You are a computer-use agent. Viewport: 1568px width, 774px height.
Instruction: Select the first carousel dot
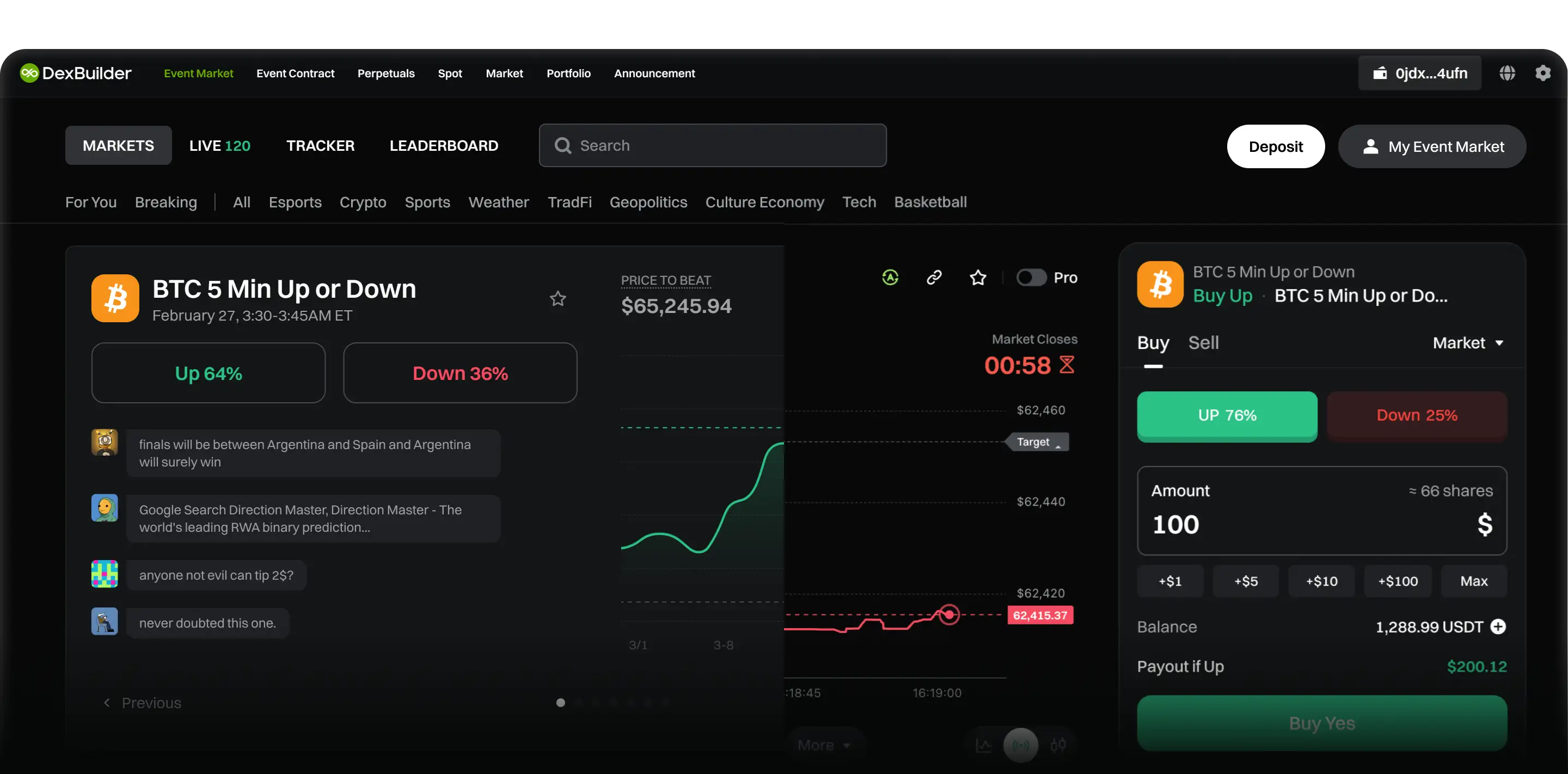click(x=561, y=703)
